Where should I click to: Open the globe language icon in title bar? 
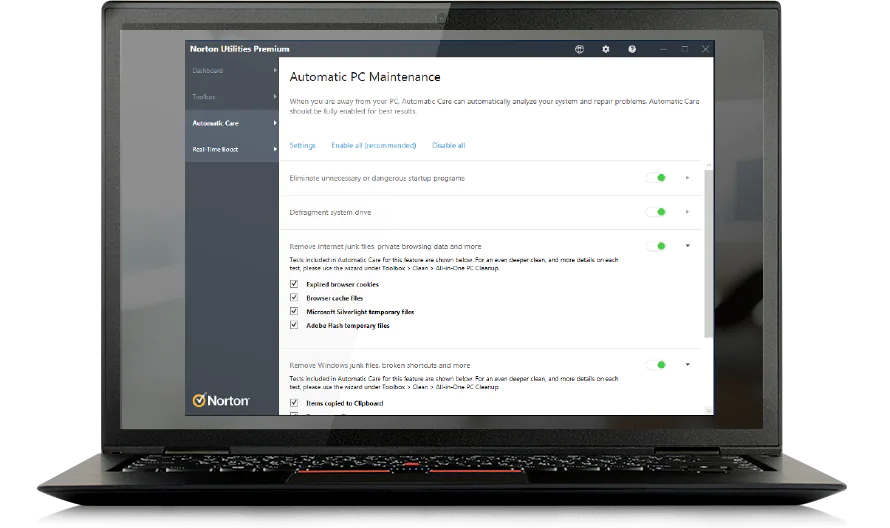(x=579, y=49)
